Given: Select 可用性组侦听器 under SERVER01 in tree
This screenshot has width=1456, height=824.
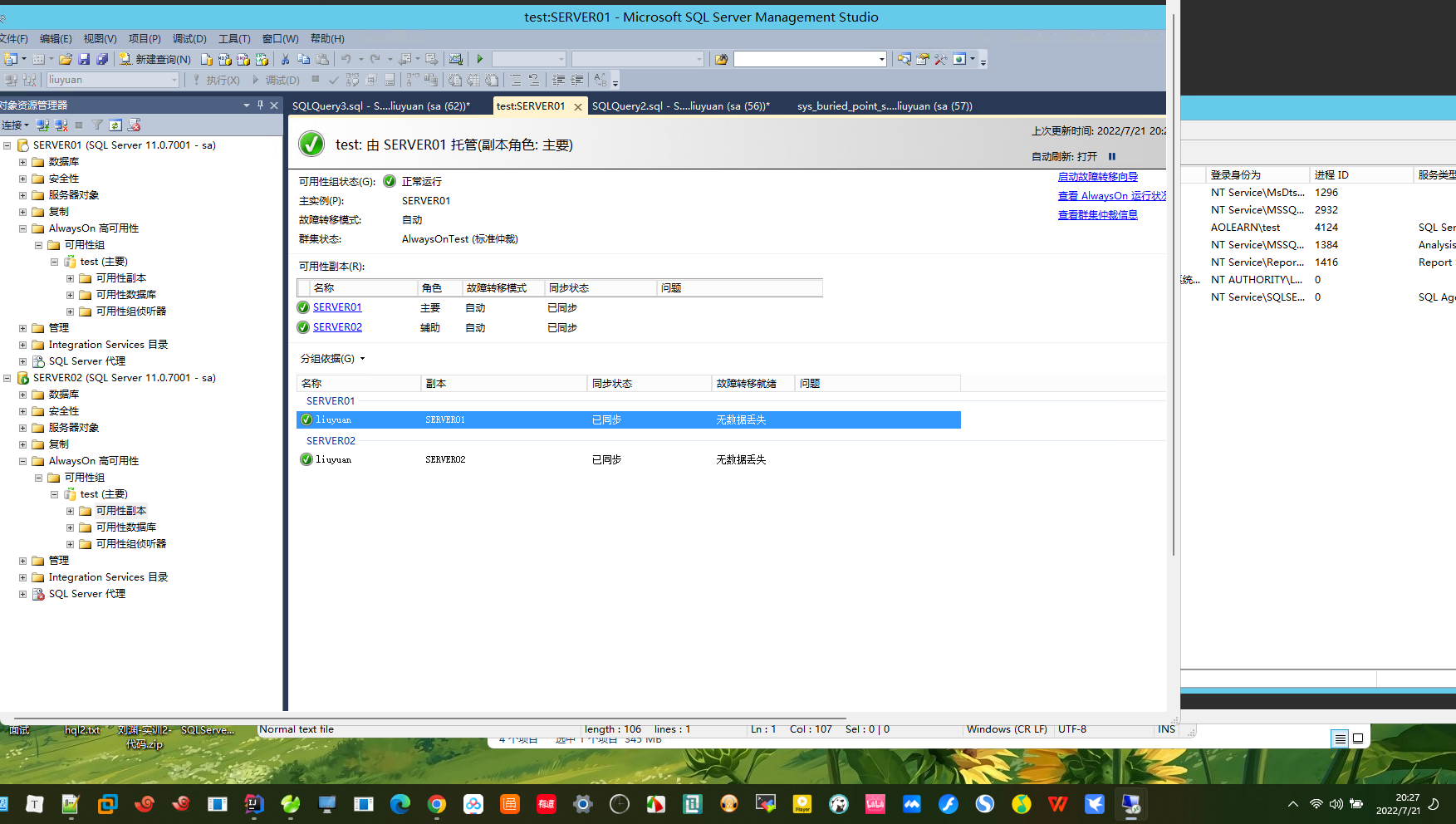Looking at the screenshot, I should pos(131,311).
